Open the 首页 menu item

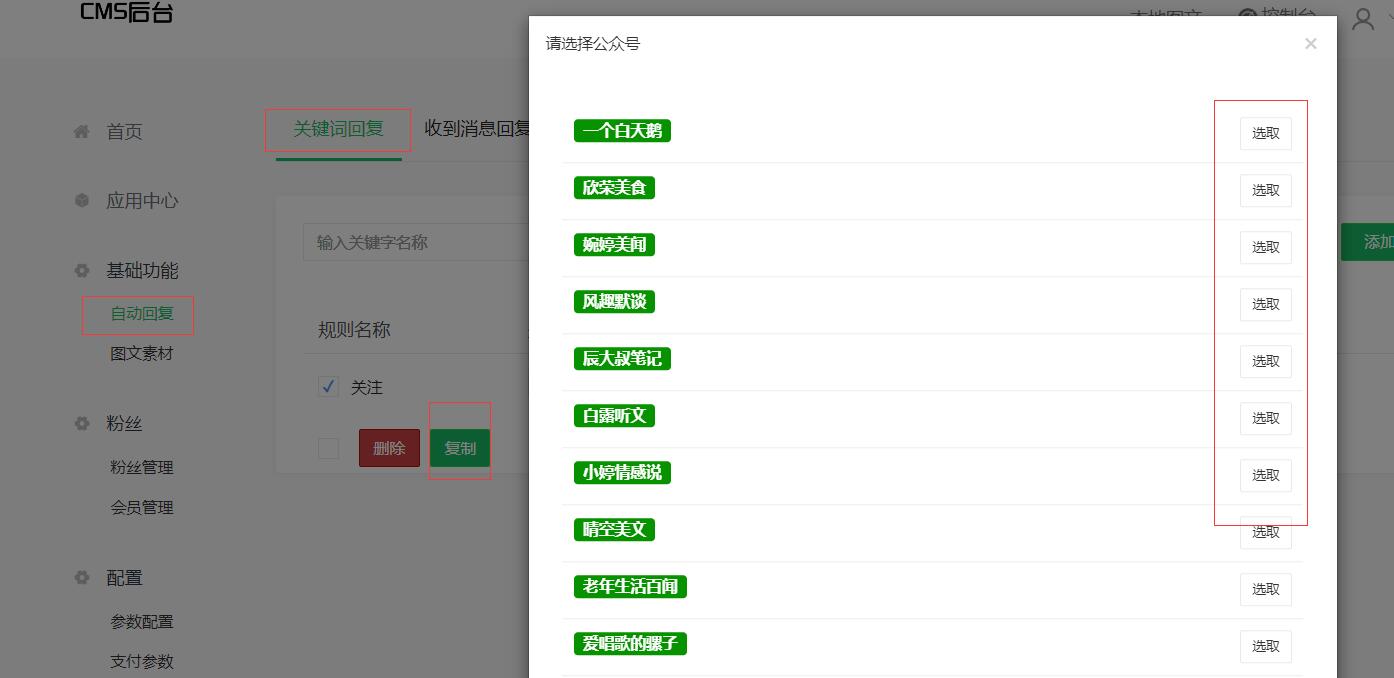125,131
